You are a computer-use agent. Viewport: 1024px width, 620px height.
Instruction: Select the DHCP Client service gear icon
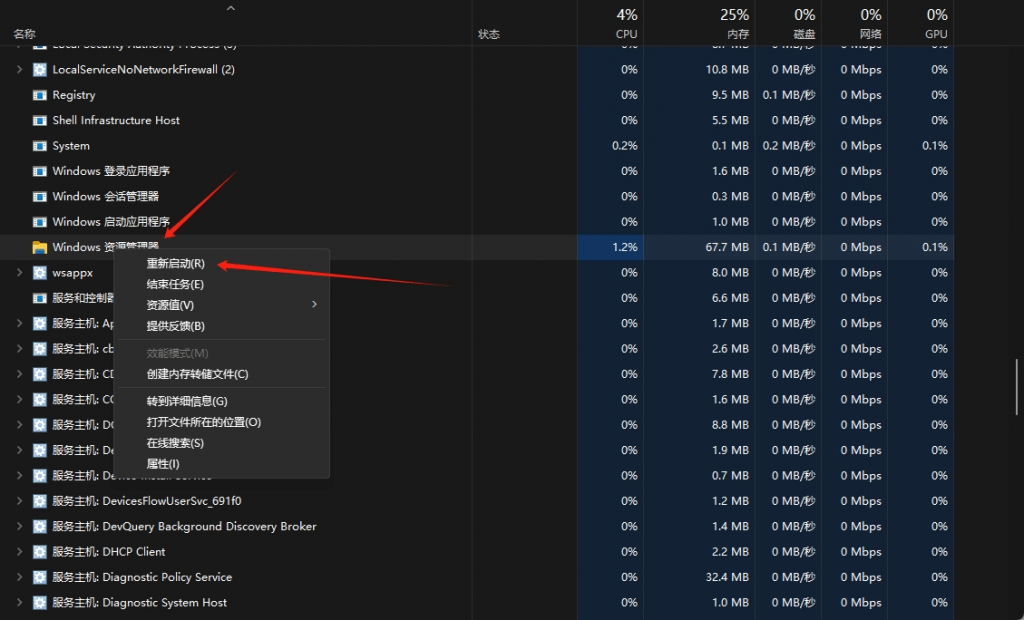coord(40,552)
